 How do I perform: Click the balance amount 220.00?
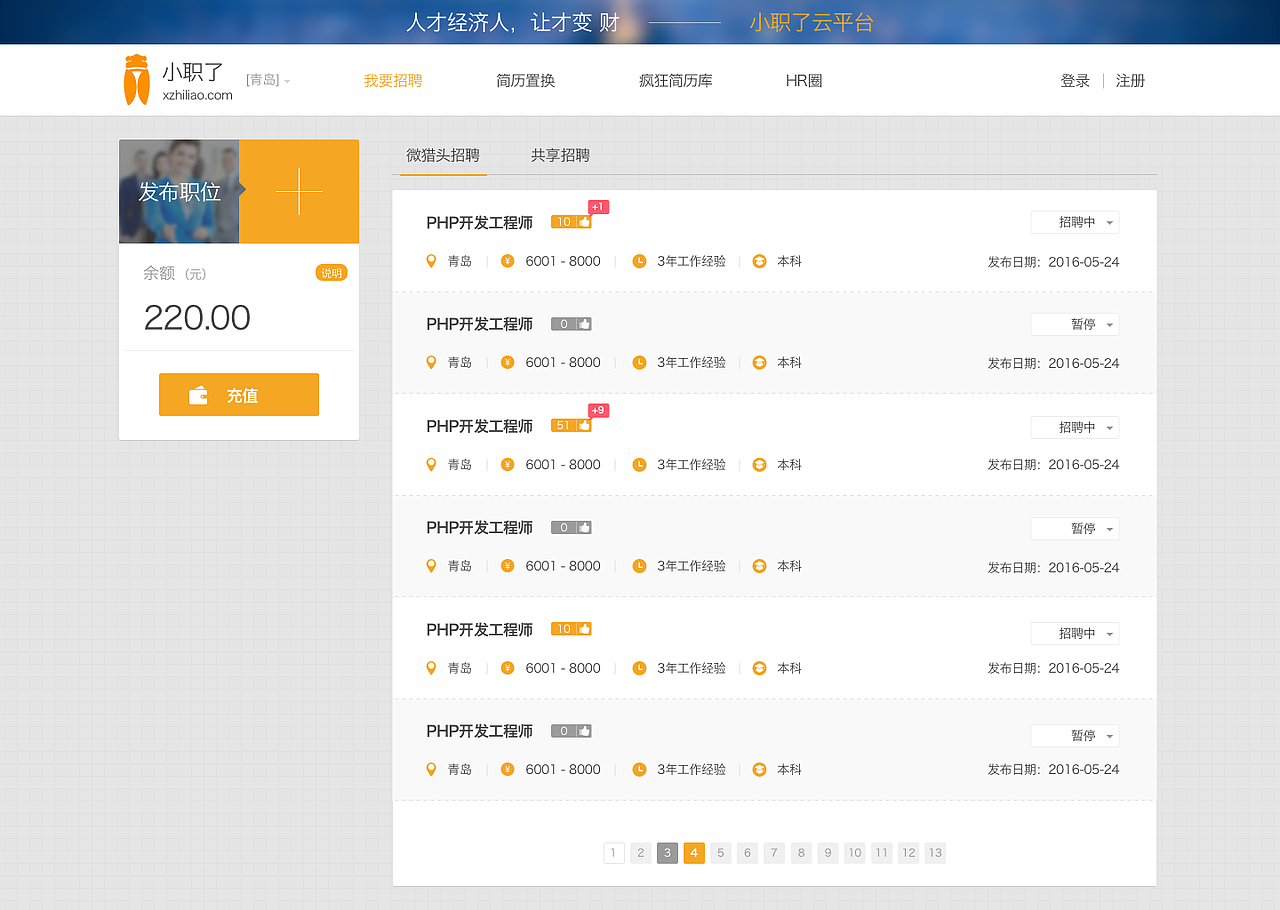click(197, 318)
